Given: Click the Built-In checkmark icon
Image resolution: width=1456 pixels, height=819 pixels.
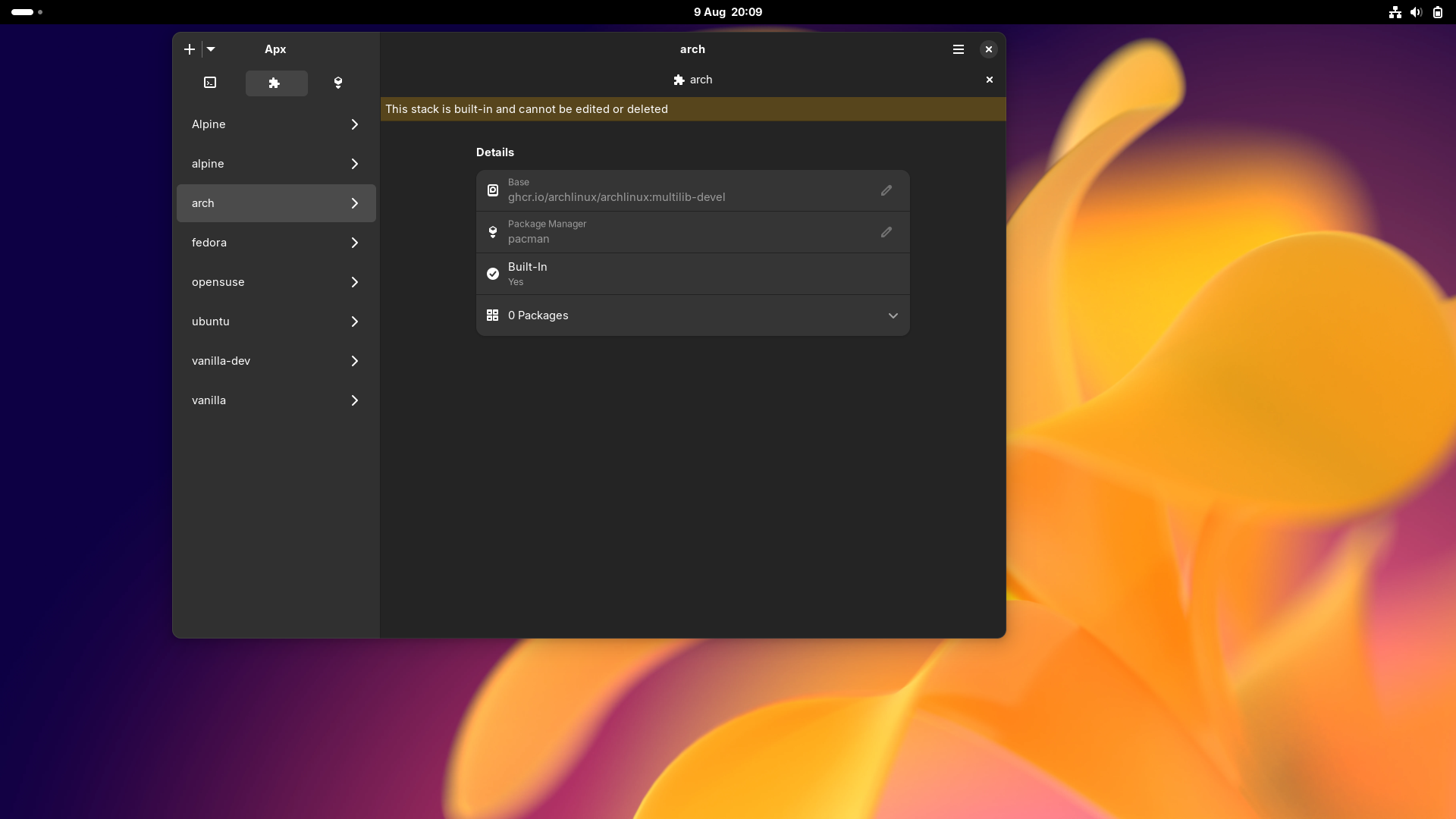Looking at the screenshot, I should click(493, 274).
